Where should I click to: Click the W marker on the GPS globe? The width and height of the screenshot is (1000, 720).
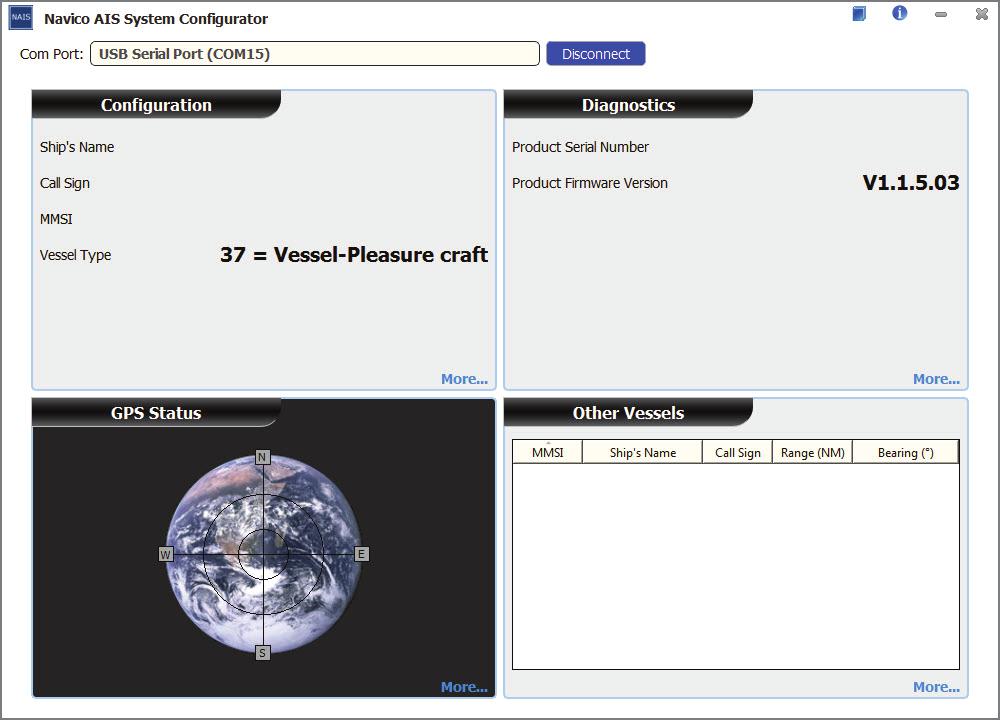[x=165, y=554]
